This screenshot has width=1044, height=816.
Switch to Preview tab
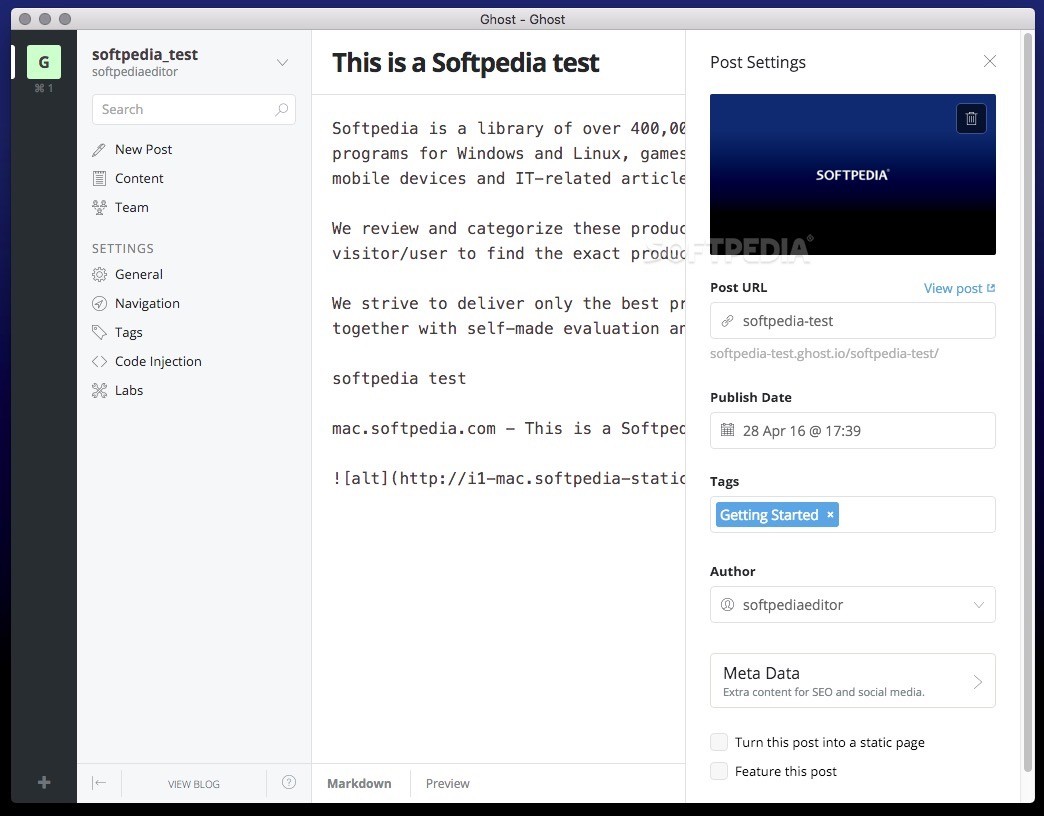point(447,783)
